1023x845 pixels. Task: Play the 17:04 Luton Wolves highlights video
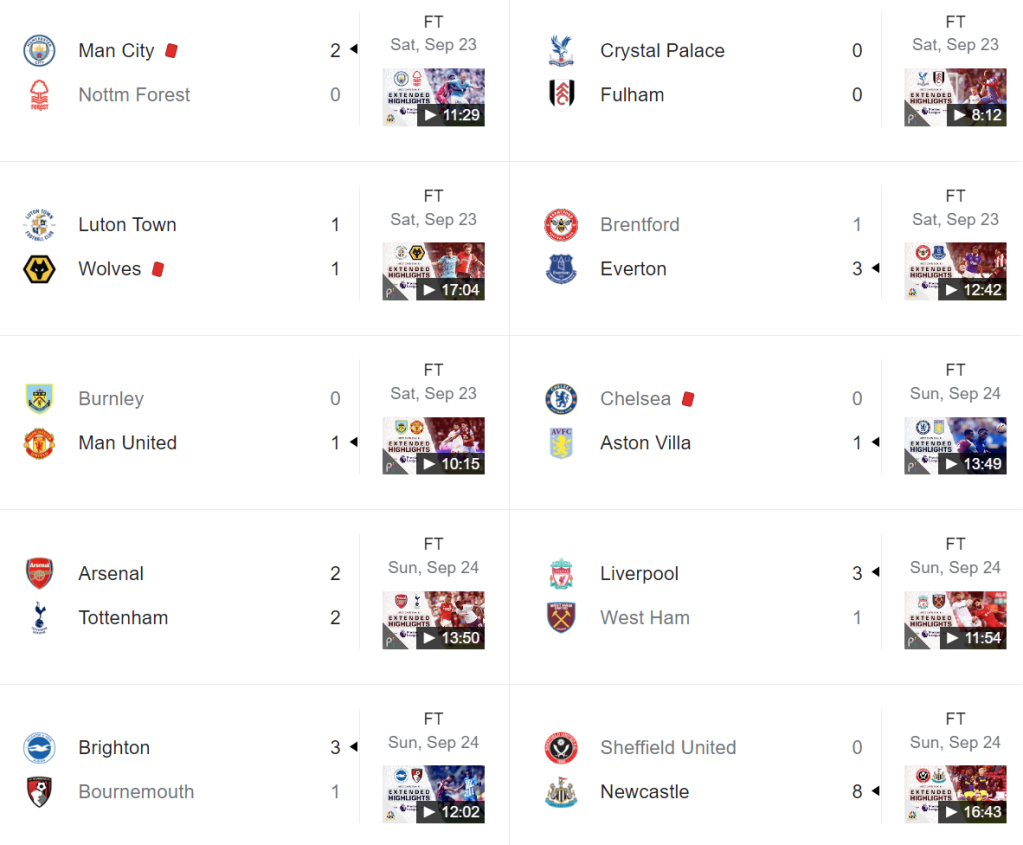pyautogui.click(x=433, y=271)
